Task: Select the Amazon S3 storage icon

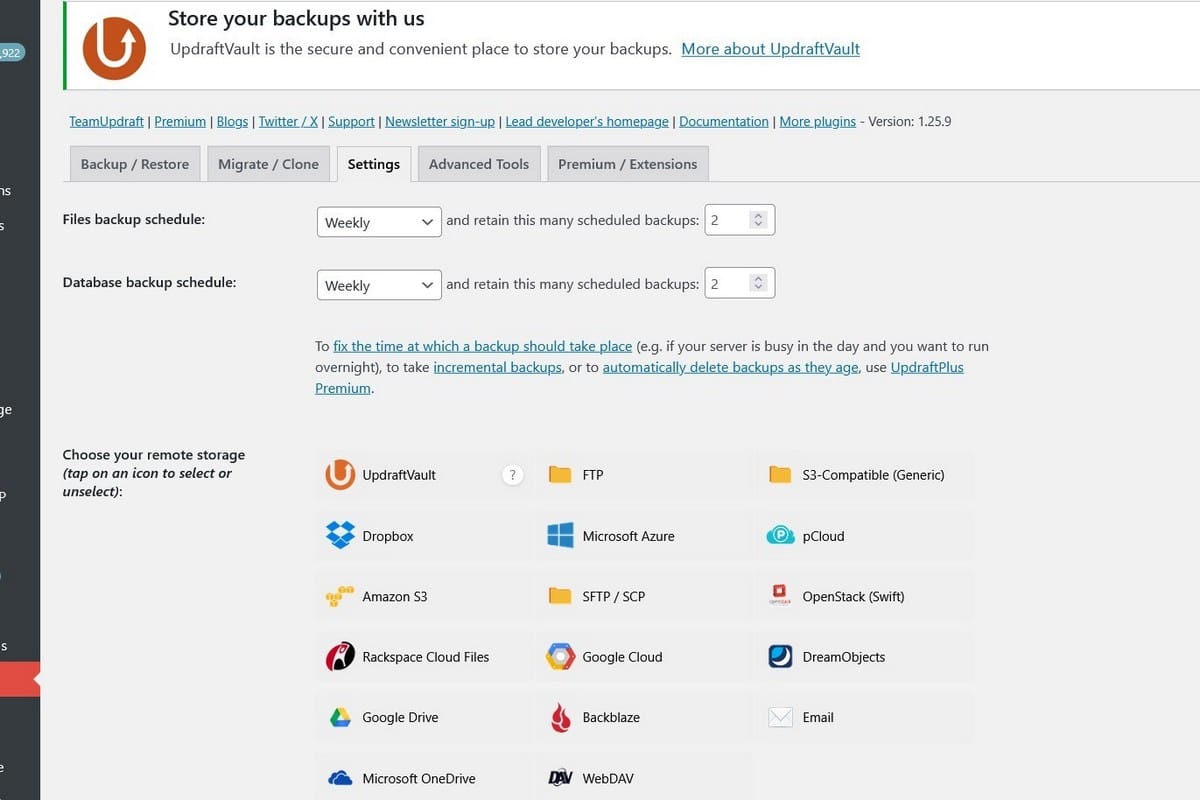Action: point(340,596)
